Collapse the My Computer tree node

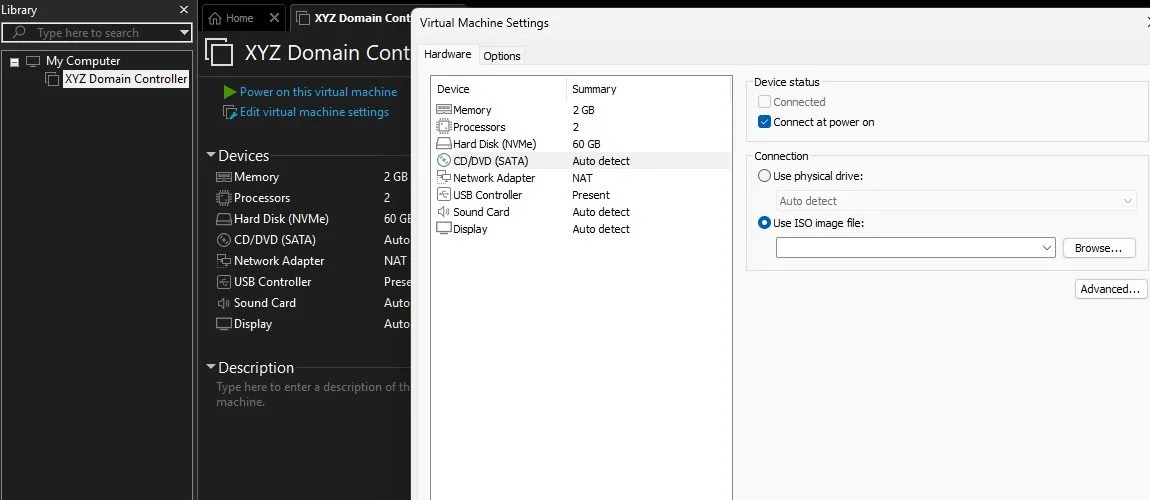[14, 62]
